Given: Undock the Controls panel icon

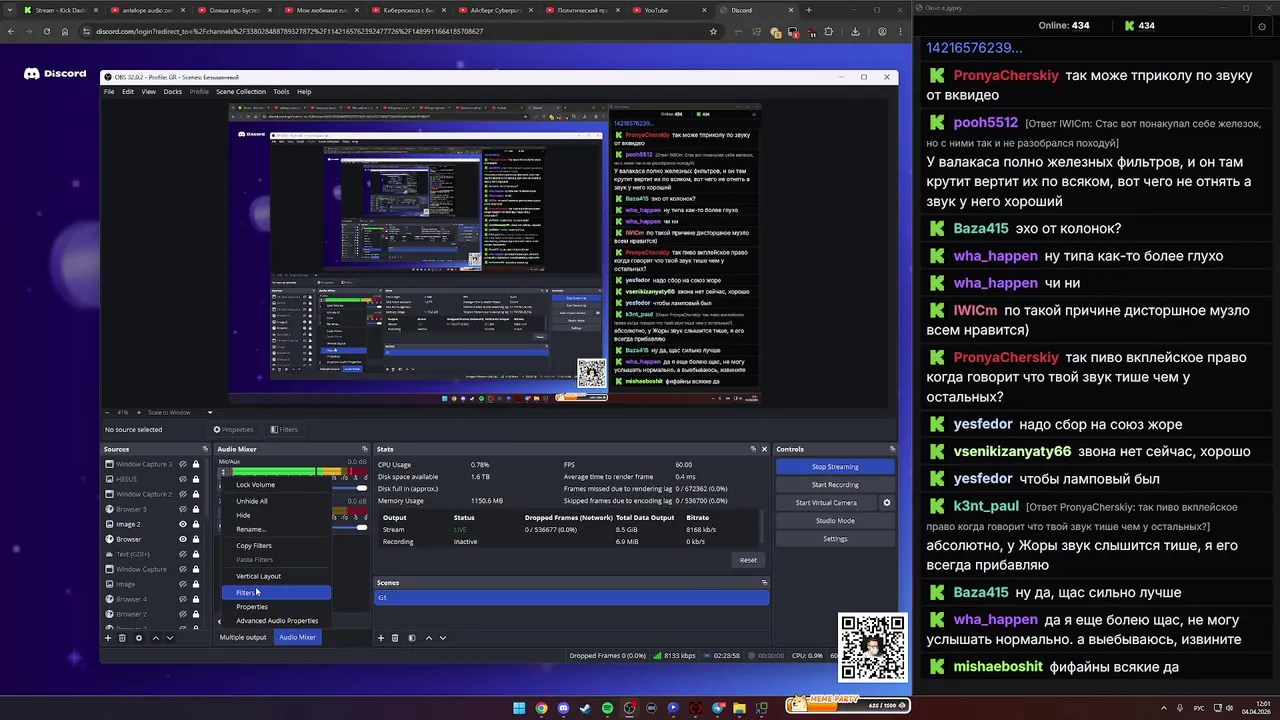Looking at the screenshot, I should 892,449.
